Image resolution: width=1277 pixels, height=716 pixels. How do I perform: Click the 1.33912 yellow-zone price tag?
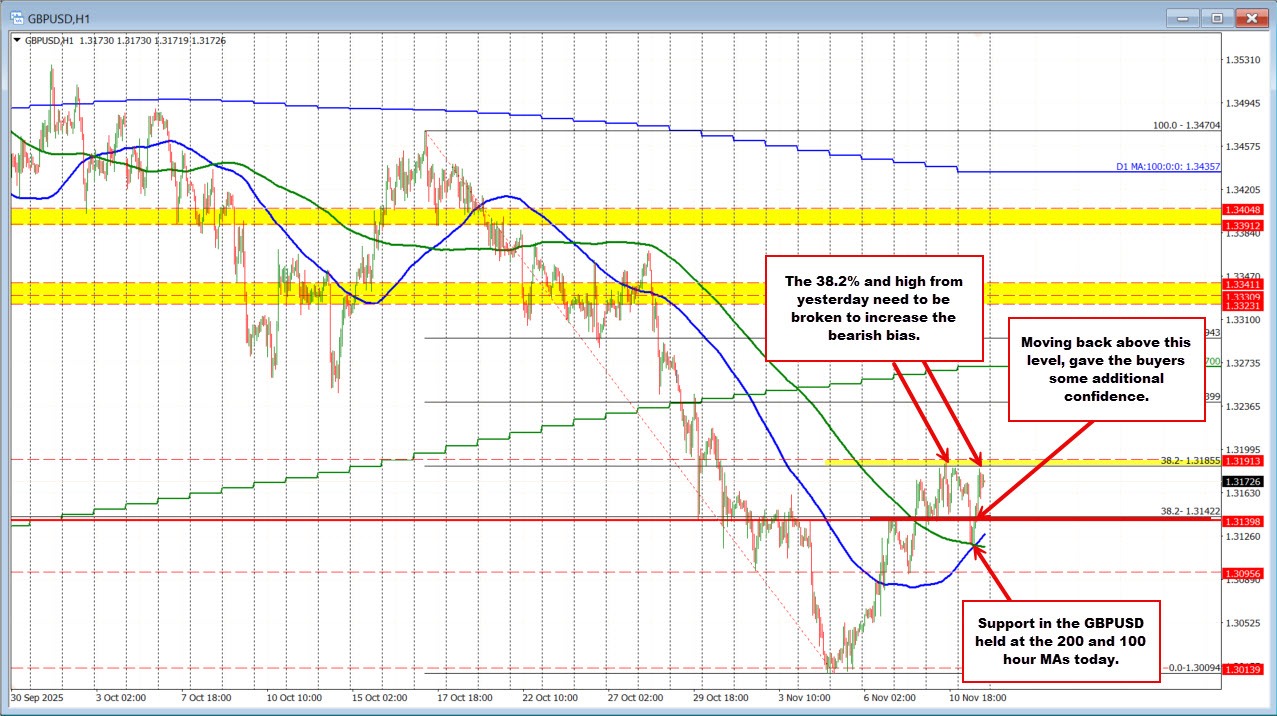pyautogui.click(x=1242, y=227)
